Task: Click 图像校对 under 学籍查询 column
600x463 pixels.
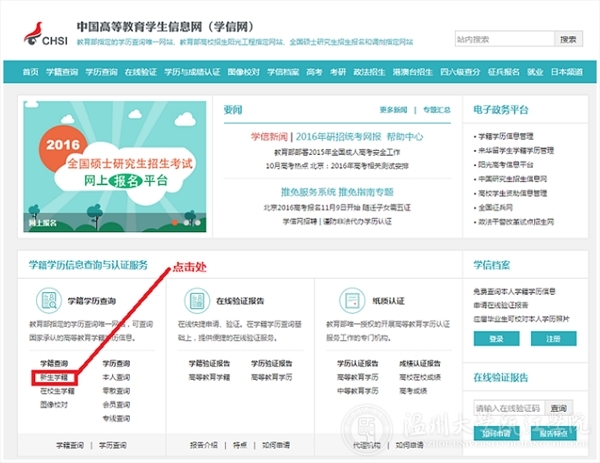Action: [x=54, y=404]
